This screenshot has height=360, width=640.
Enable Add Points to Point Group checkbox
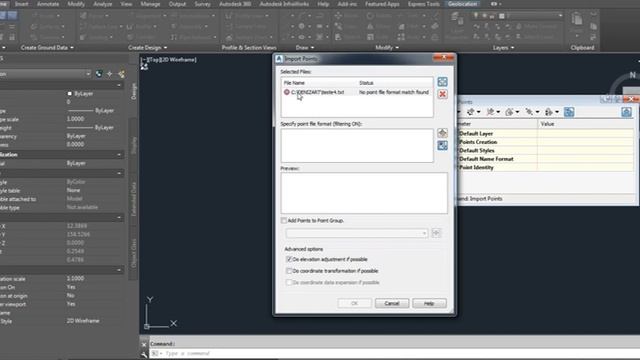284,220
